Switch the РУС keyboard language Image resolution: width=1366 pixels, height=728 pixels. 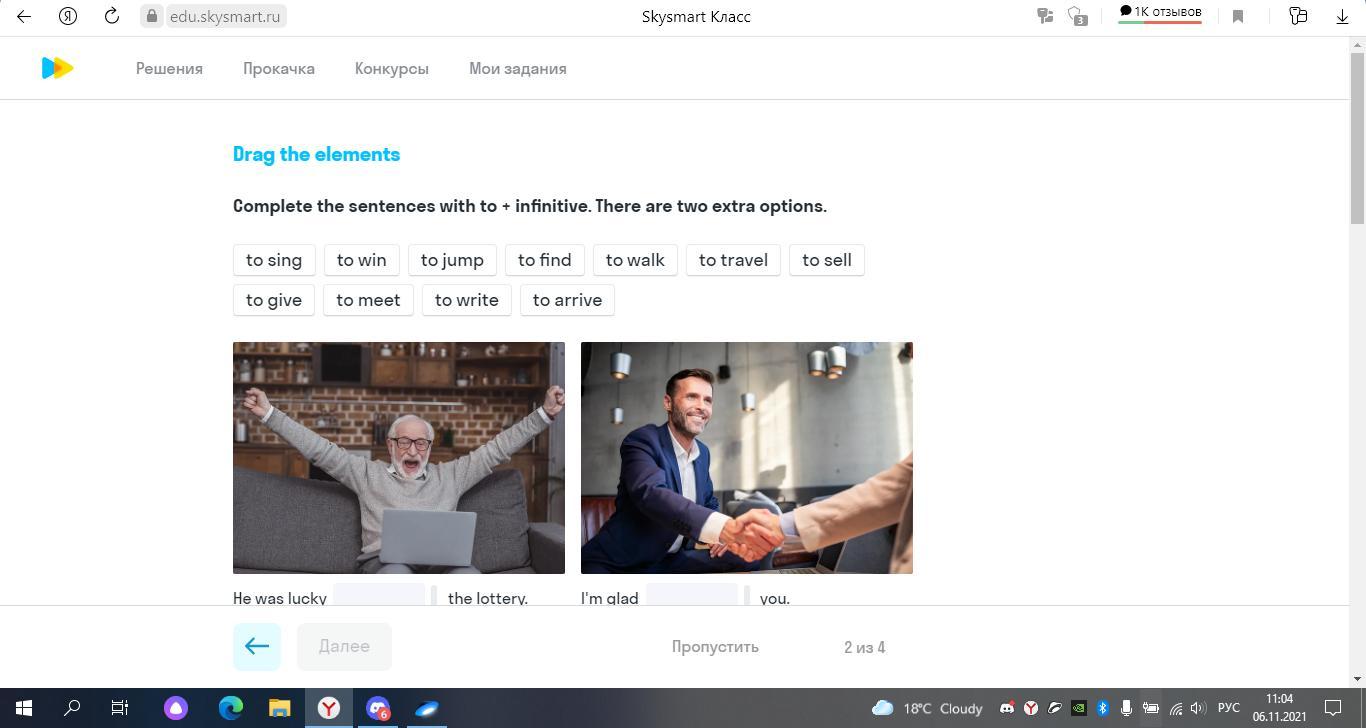tap(1229, 708)
